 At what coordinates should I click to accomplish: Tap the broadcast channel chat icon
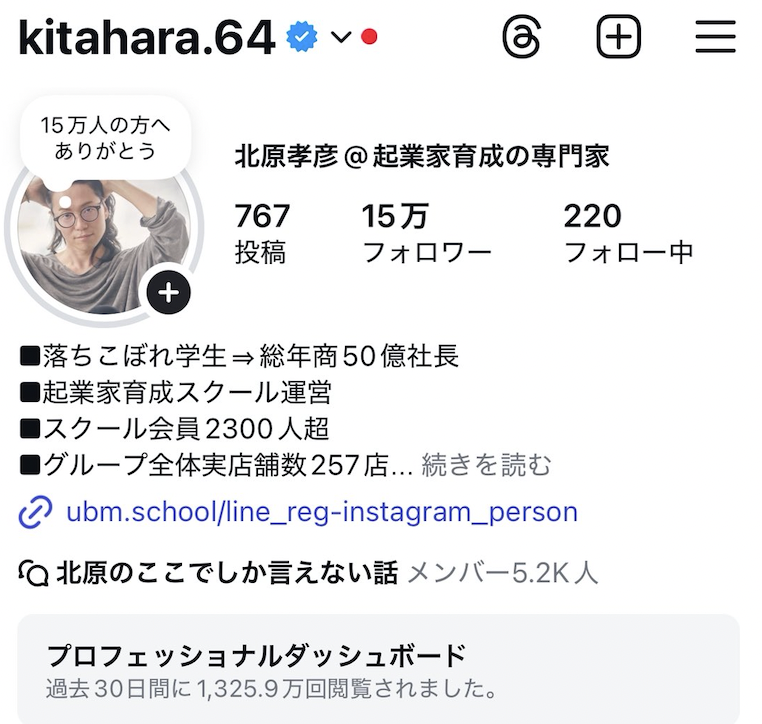(34, 573)
